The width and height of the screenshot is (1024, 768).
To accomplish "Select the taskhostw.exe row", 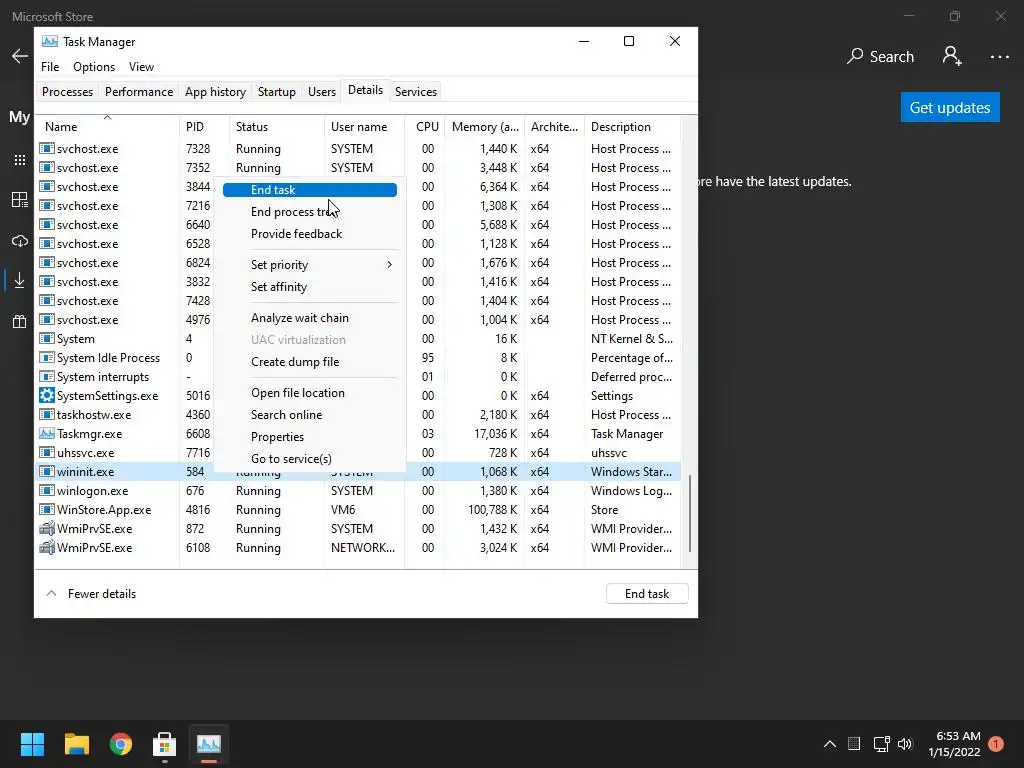I will click(359, 415).
